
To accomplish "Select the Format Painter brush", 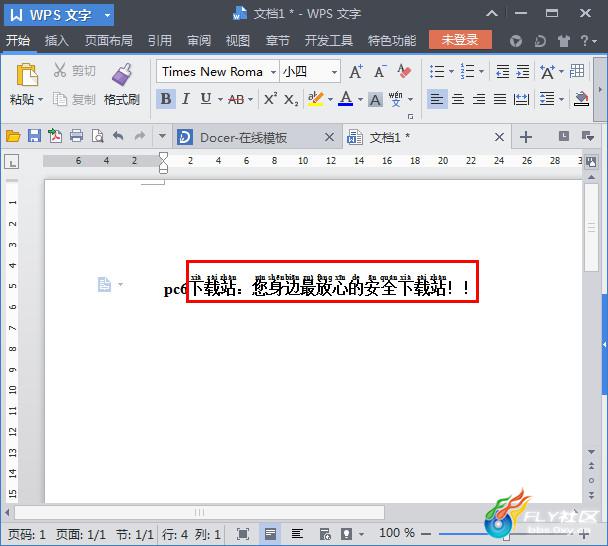I will pyautogui.click(x=122, y=74).
